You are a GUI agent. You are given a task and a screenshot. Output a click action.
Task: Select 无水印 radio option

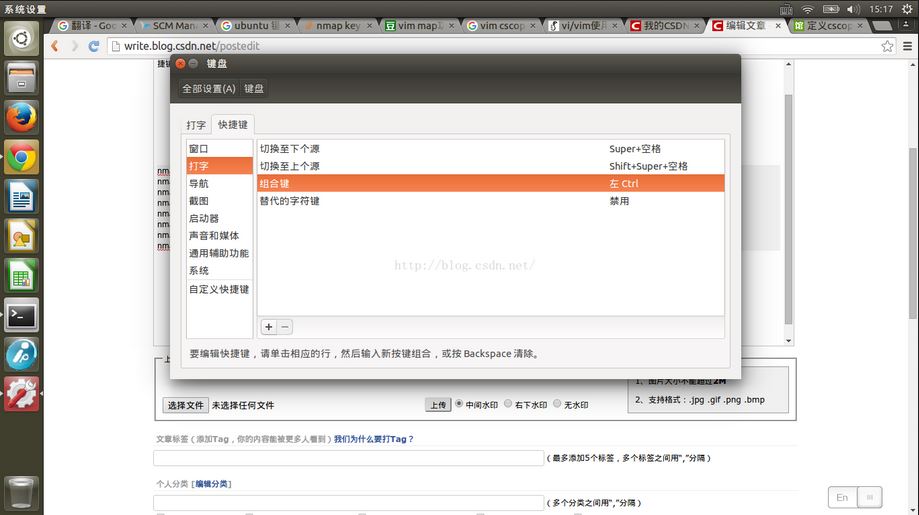557,404
